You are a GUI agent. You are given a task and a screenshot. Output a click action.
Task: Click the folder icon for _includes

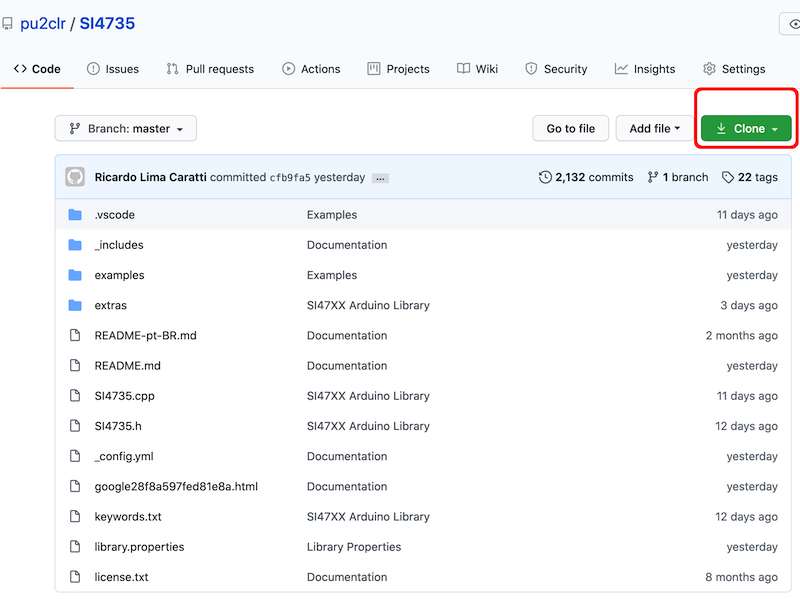[x=75, y=245]
